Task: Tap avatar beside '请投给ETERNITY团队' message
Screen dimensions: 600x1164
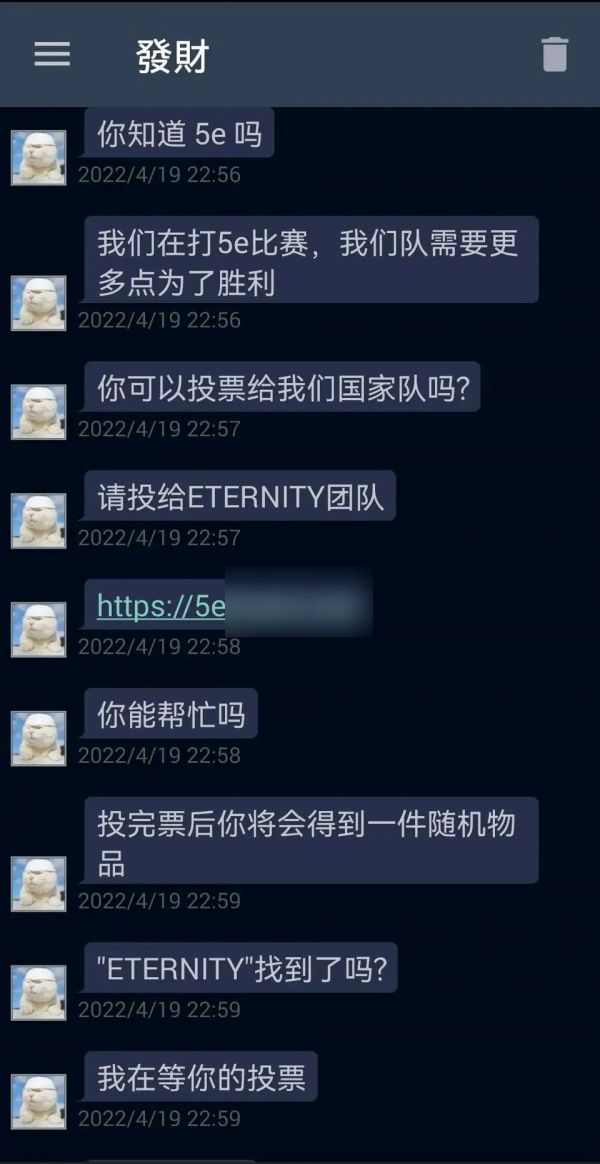Action: tap(39, 521)
